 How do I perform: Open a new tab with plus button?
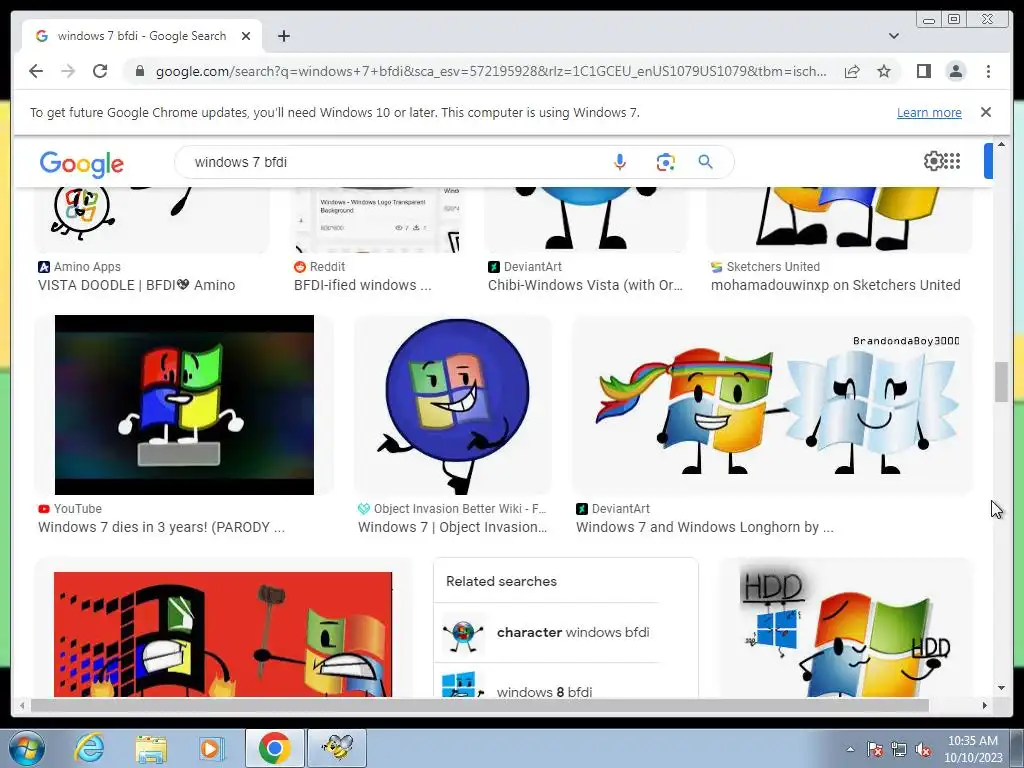[x=283, y=36]
